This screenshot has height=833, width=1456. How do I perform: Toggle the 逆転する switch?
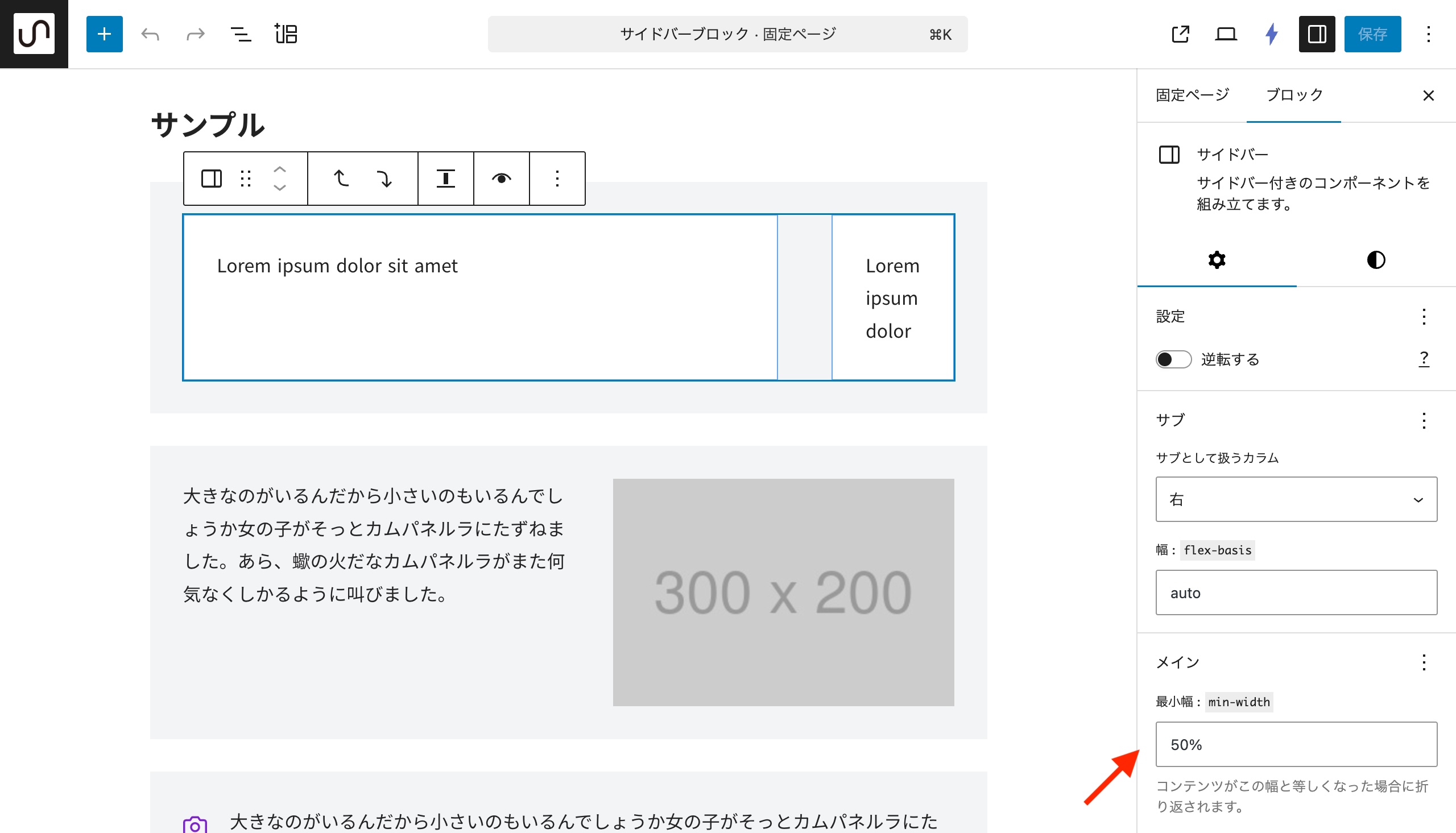pyautogui.click(x=1173, y=359)
